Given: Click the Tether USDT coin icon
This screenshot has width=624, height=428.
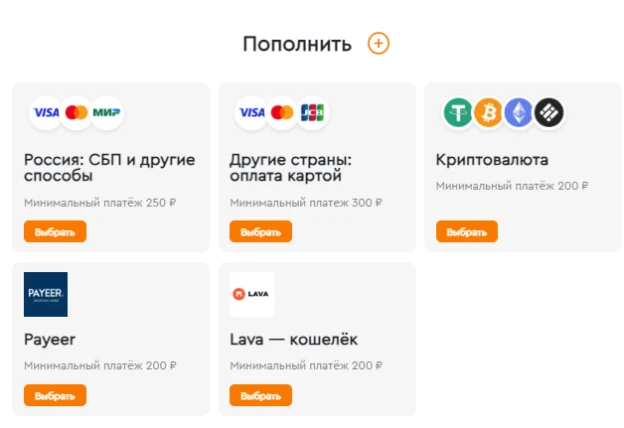Looking at the screenshot, I should pos(458,113).
